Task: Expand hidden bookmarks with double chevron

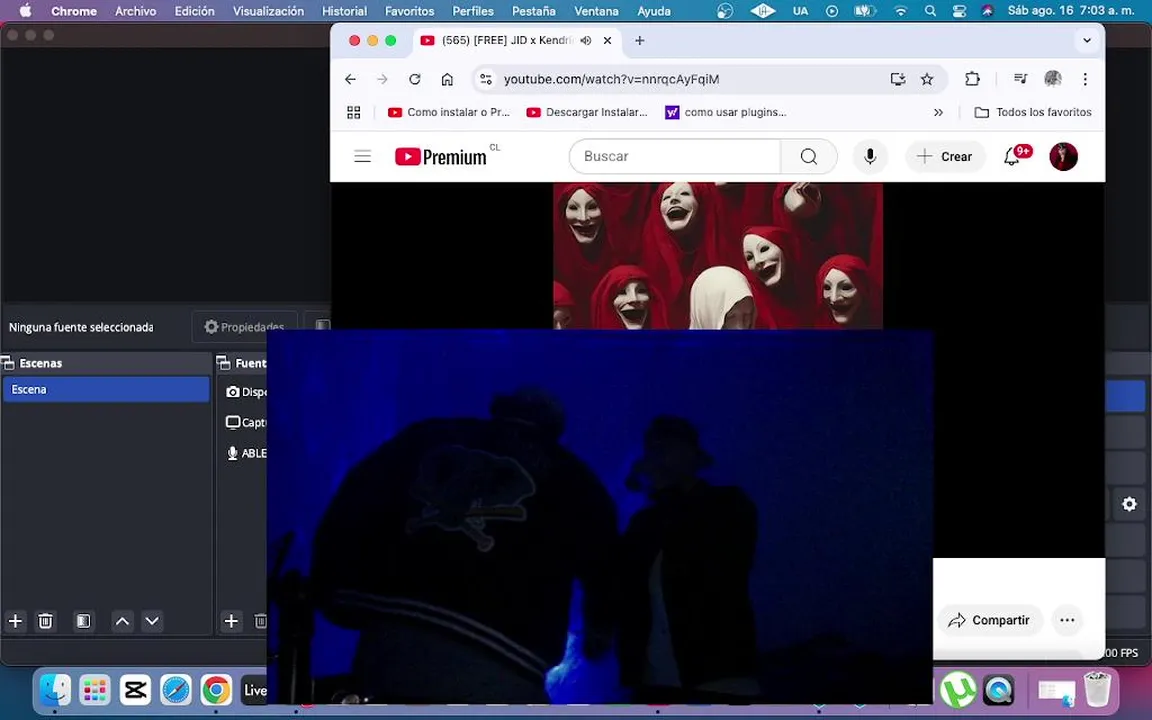Action: coord(938,112)
